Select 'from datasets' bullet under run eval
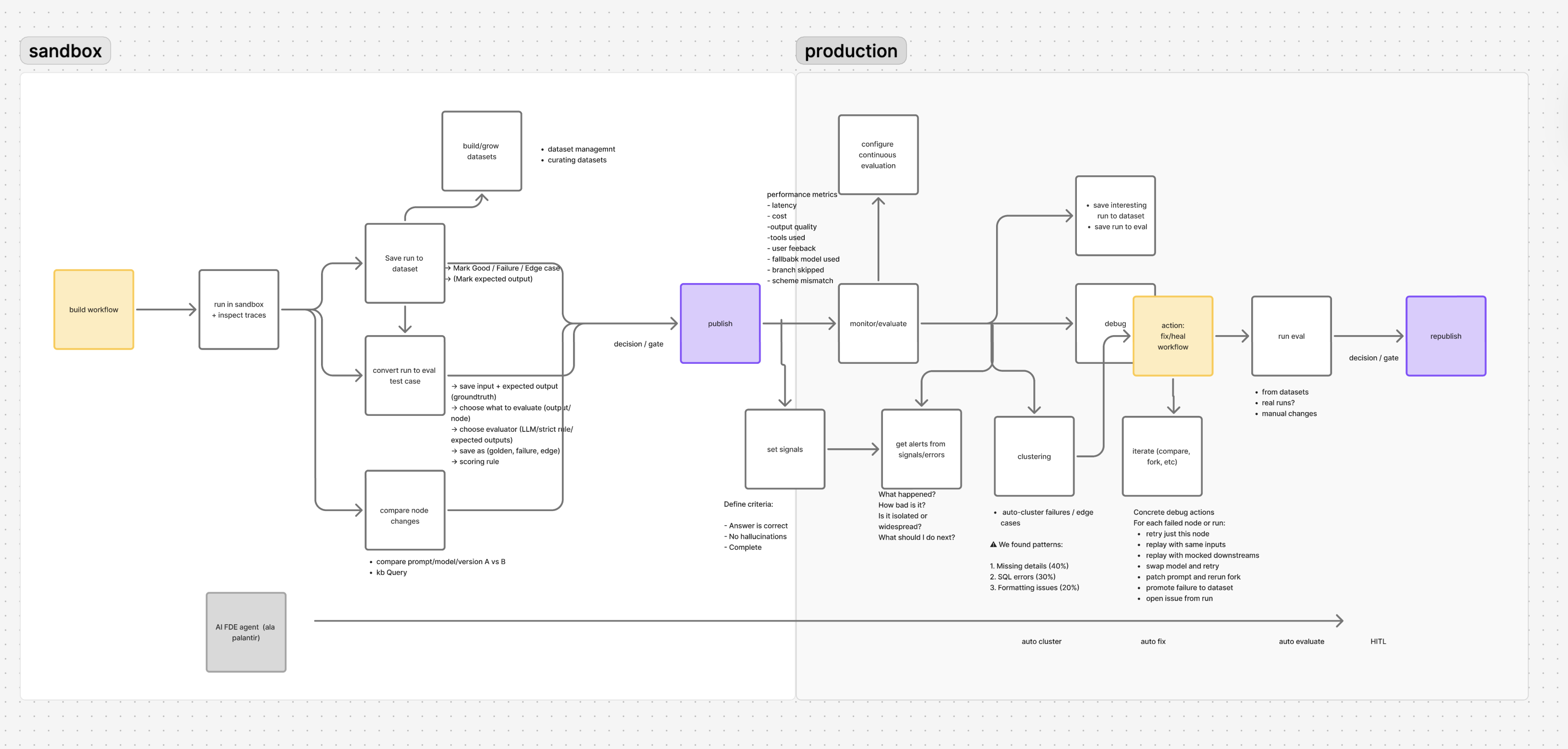 1285,393
